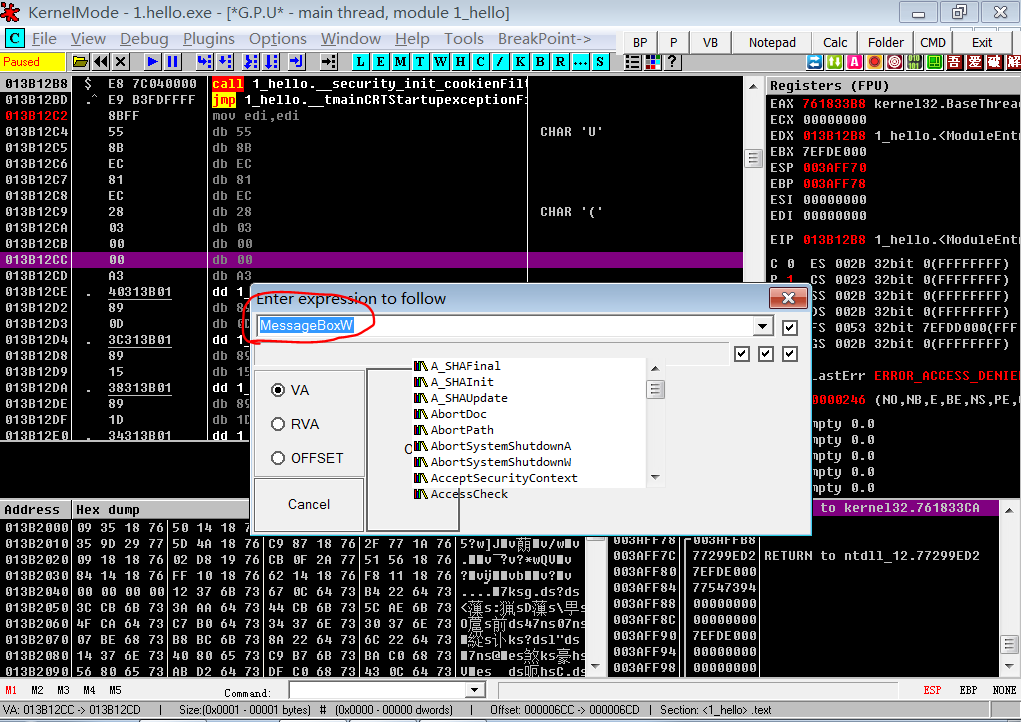This screenshot has width=1021, height=722.
Task: Open Executable modules with E icon
Action: pyautogui.click(x=381, y=62)
